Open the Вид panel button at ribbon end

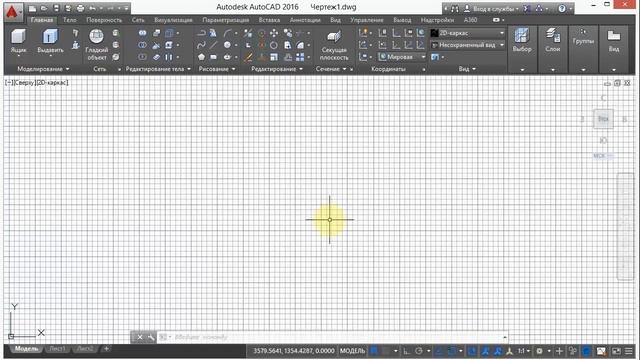[613, 49]
